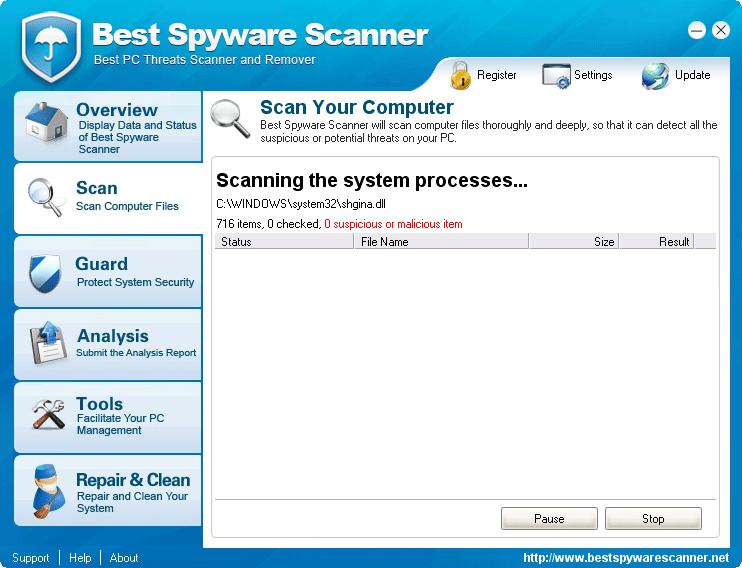Click the Register padlock icon
This screenshot has height=568, width=742.
click(460, 75)
